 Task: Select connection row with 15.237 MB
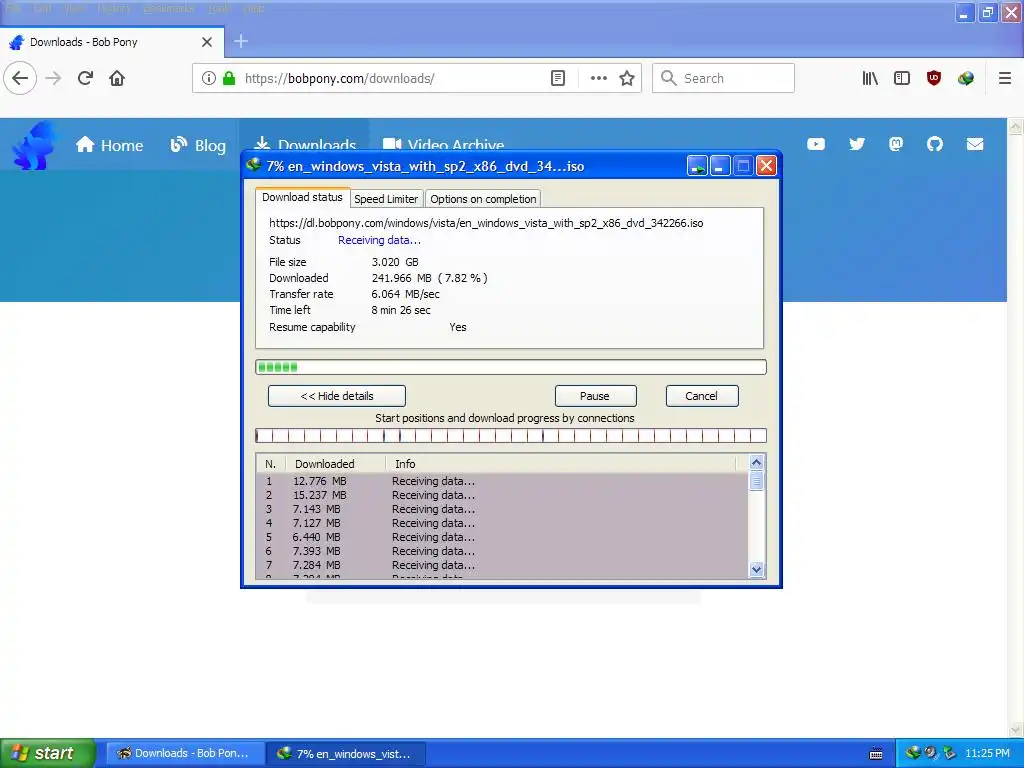pos(502,495)
